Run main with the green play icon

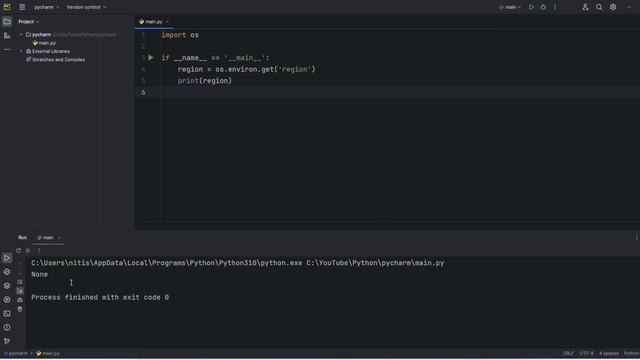[x=531, y=7]
